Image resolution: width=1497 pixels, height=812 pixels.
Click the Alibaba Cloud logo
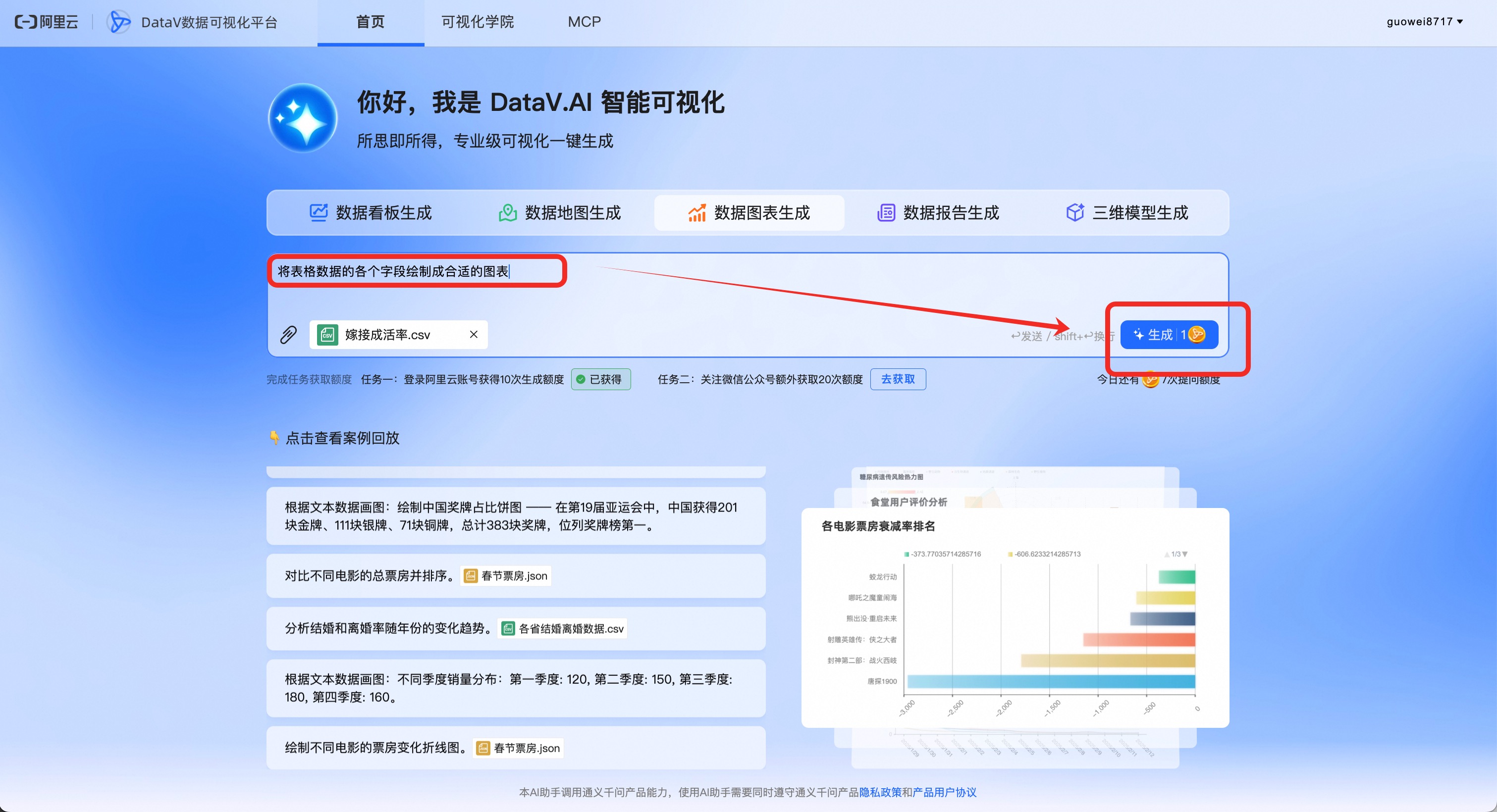coord(47,22)
